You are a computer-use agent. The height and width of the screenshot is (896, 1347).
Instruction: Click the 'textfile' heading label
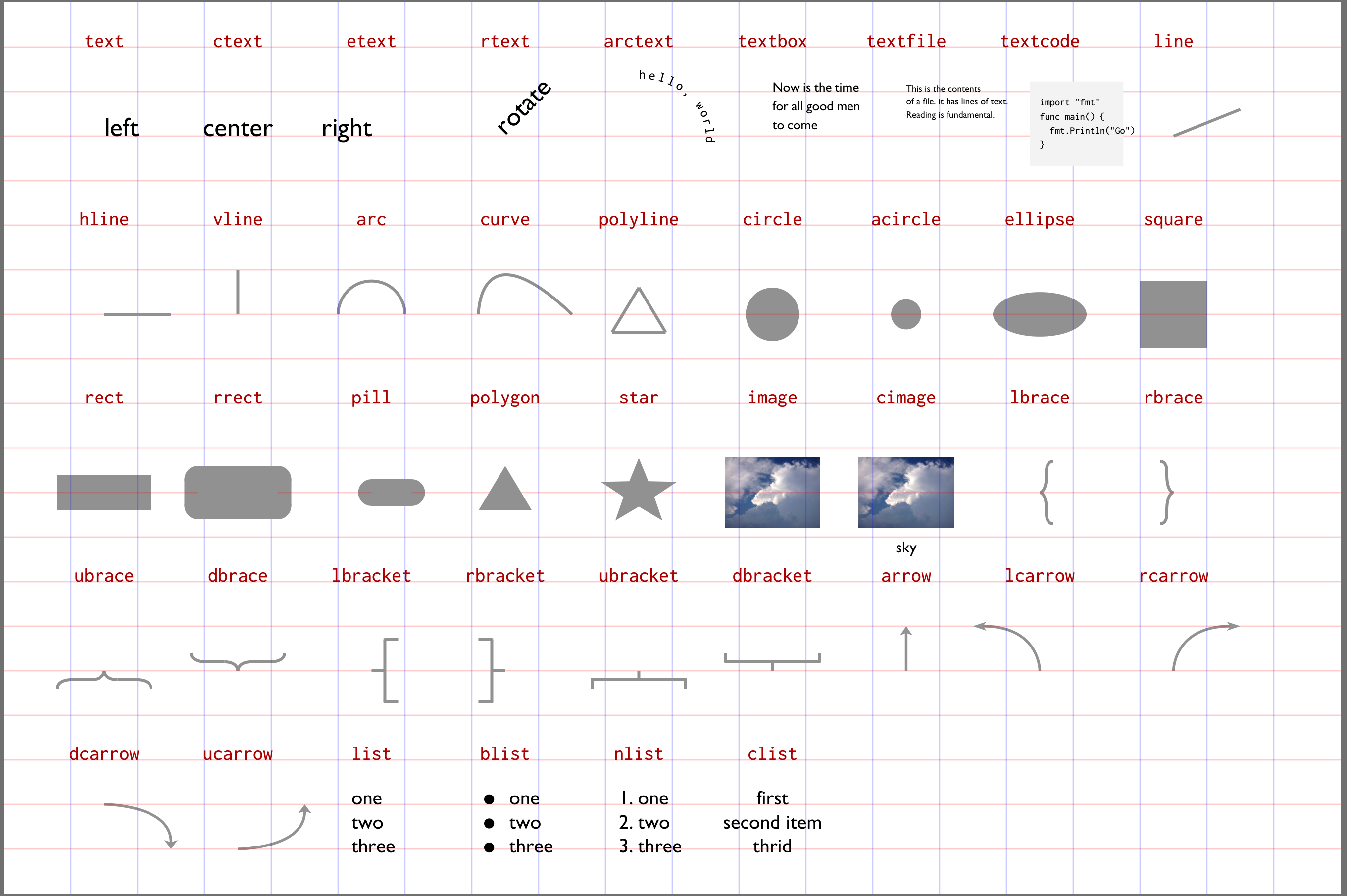[906, 41]
